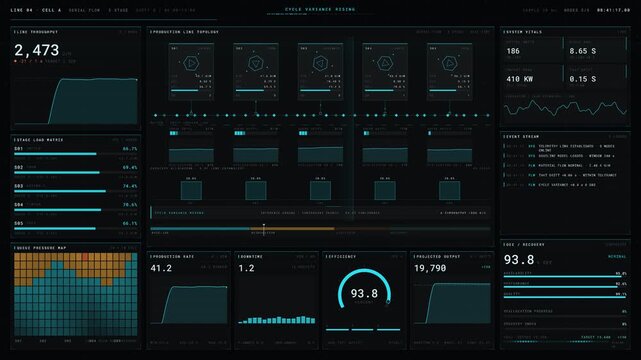Select the Queue Pressure Map panel title
This screenshot has width=641, height=360.
pos(40,248)
